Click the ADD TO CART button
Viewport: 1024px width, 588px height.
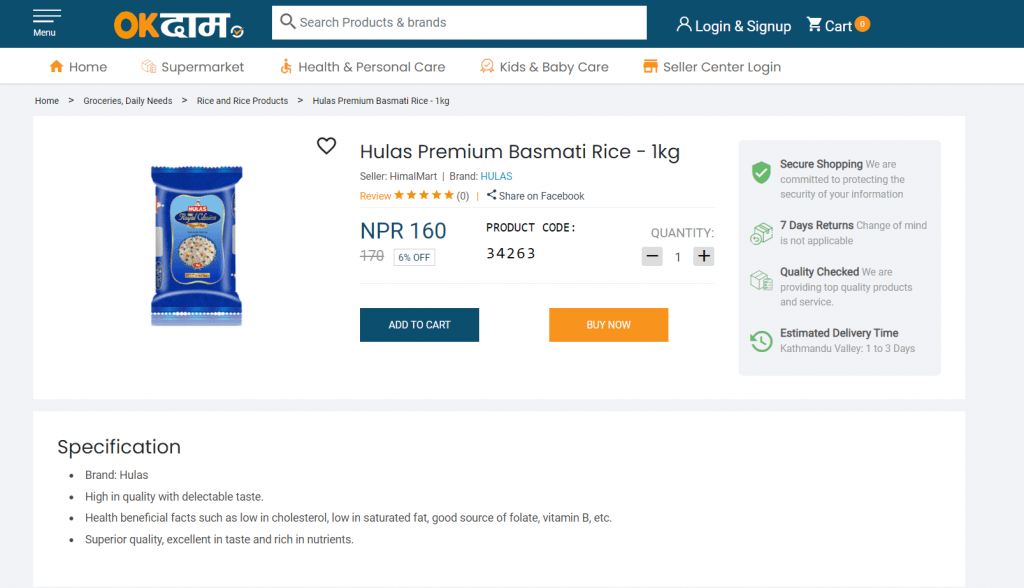(x=419, y=325)
